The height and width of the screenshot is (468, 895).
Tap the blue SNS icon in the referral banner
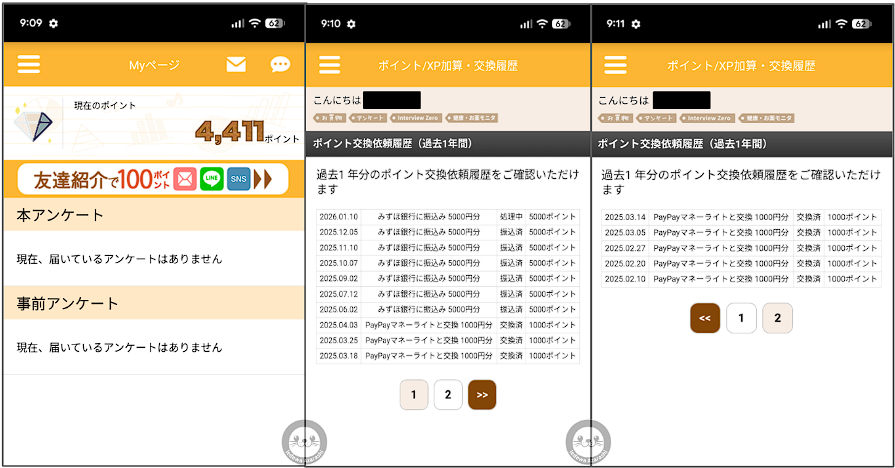(x=238, y=179)
